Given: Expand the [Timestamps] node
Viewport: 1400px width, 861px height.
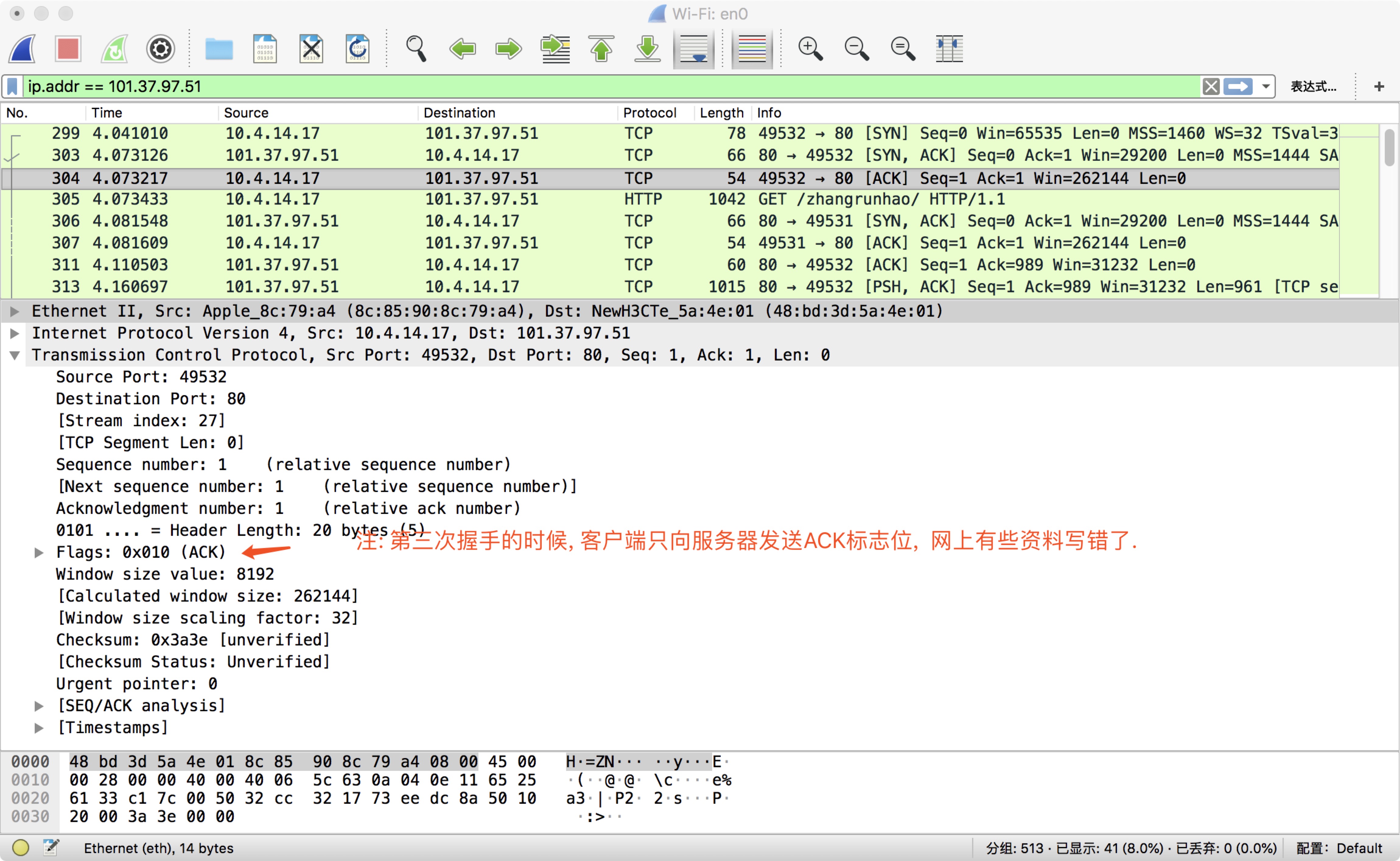Looking at the screenshot, I should pyautogui.click(x=39, y=728).
